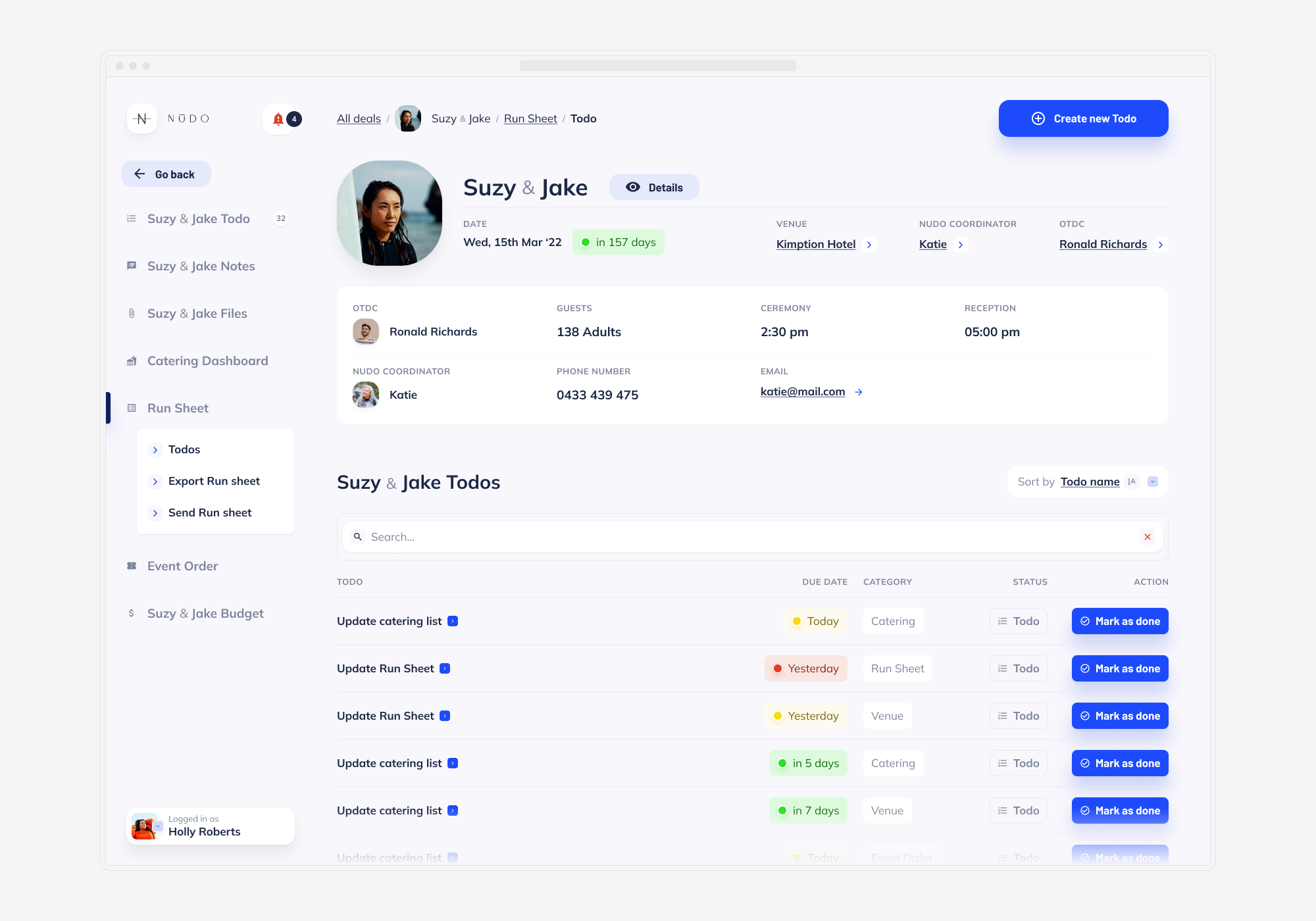Click blue icon next to Update Run Sheet, Run Sheet category
Image resolution: width=1316 pixels, height=921 pixels.
(445, 668)
